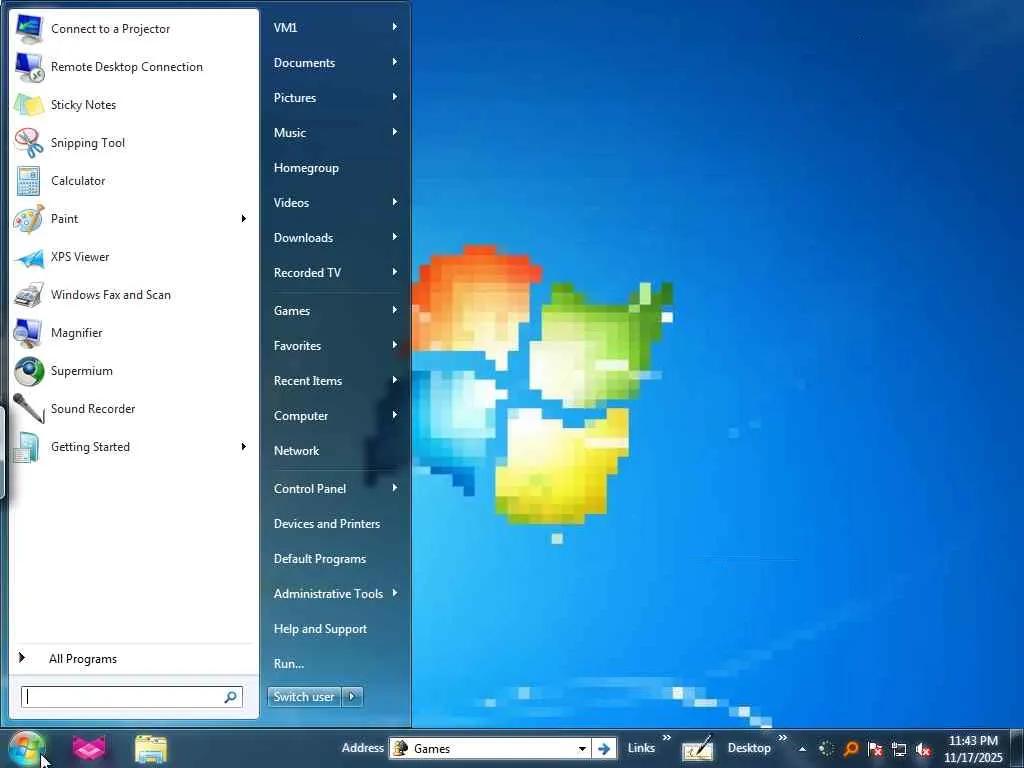The height and width of the screenshot is (768, 1024).
Task: Click the Desktop toolbar label
Action: (x=749, y=748)
